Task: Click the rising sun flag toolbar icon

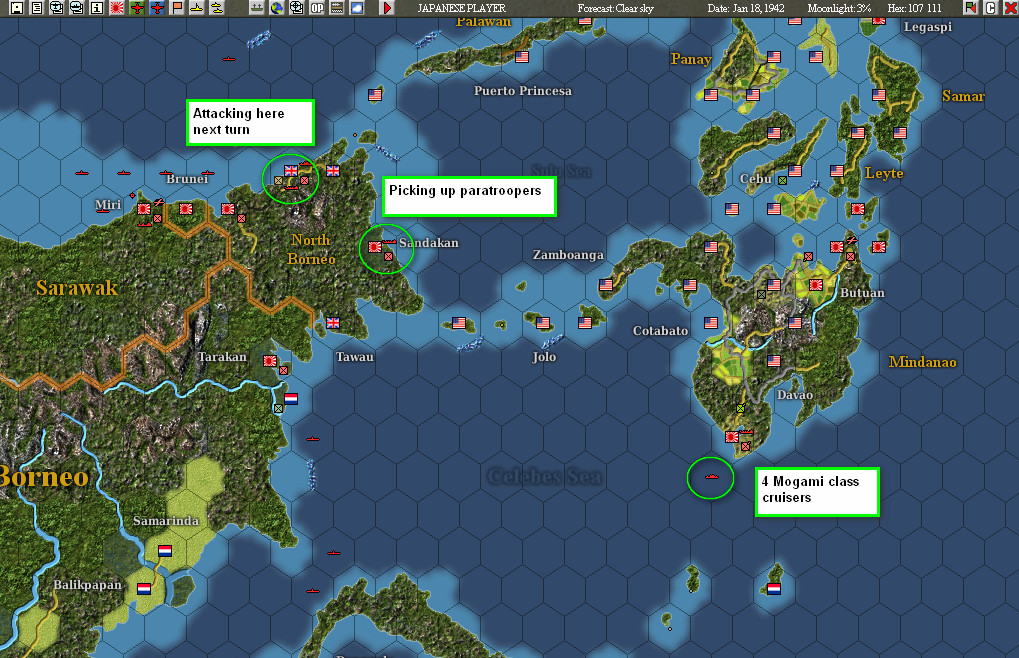Action: 117,8
